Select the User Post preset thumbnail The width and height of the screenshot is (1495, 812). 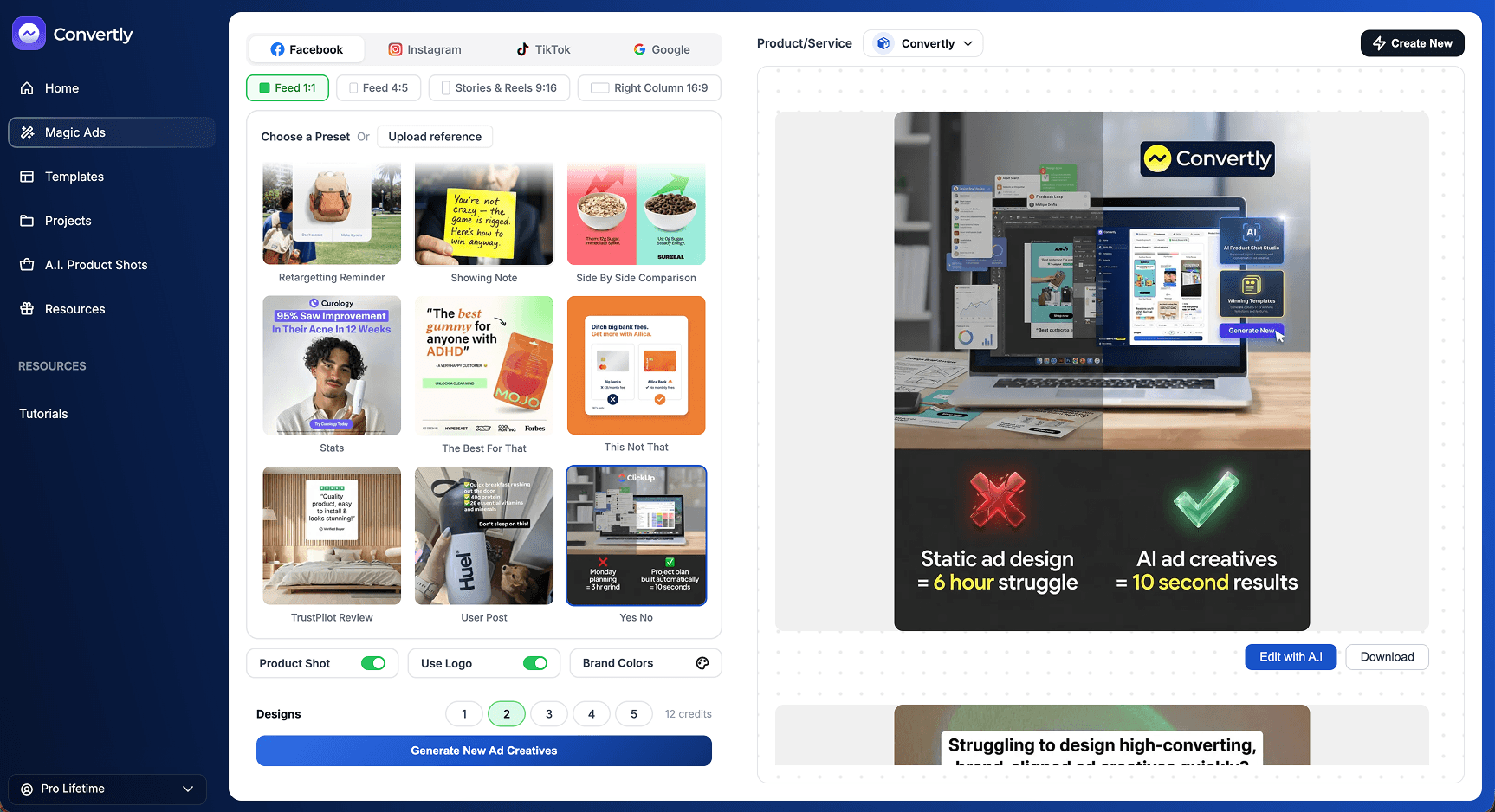coord(484,536)
